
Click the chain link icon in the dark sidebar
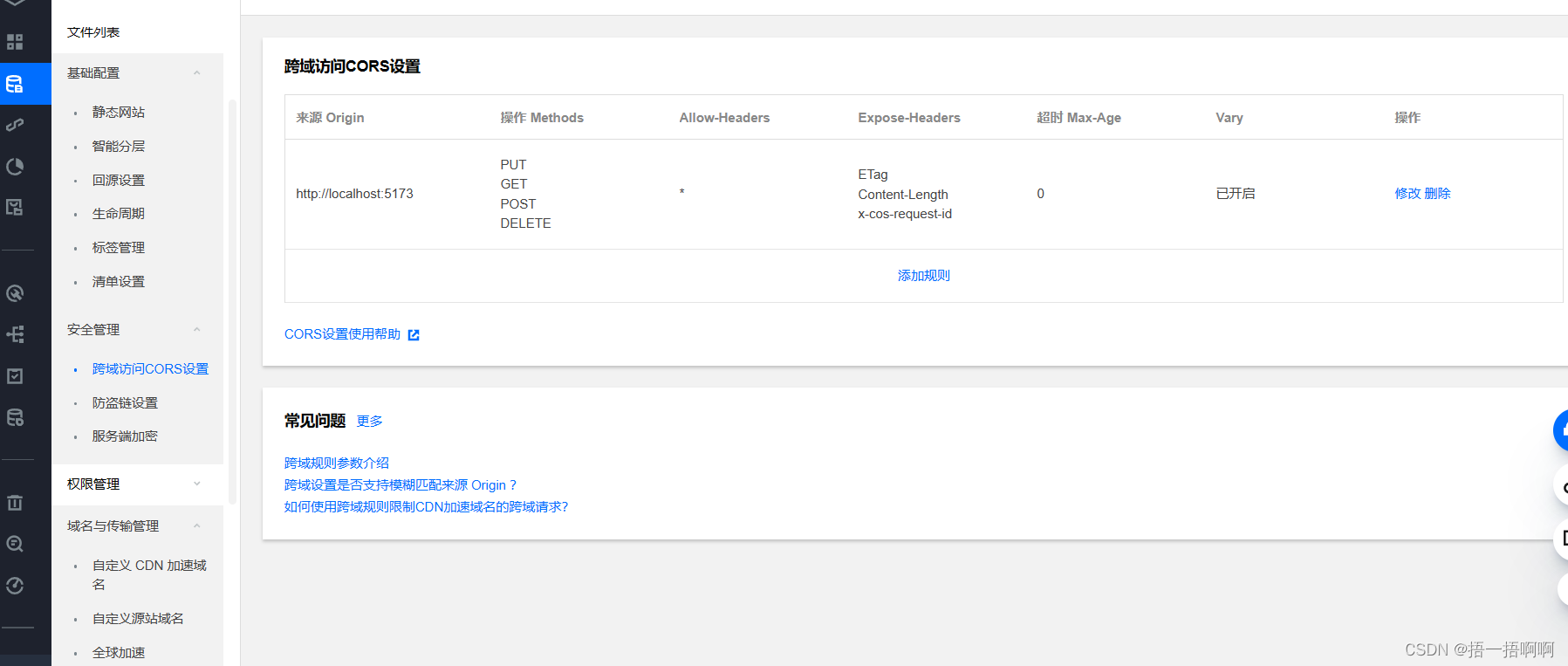point(15,125)
